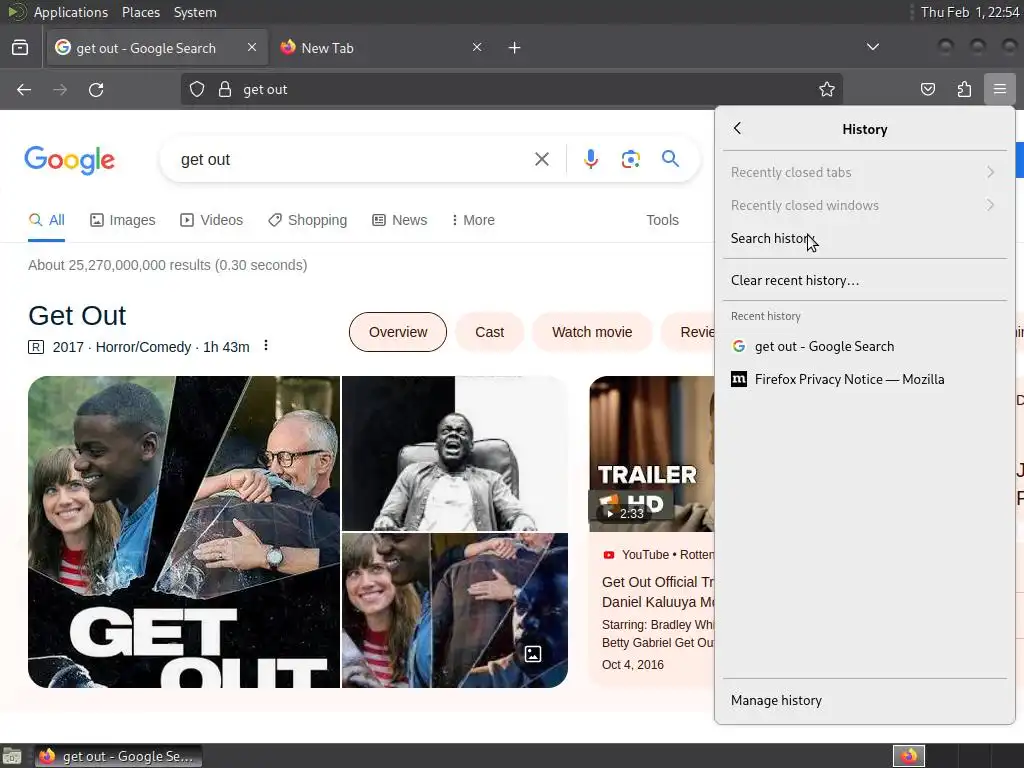Viewport: 1024px width, 768px height.
Task: List all tabs with the chevron dropdown
Action: [x=872, y=47]
